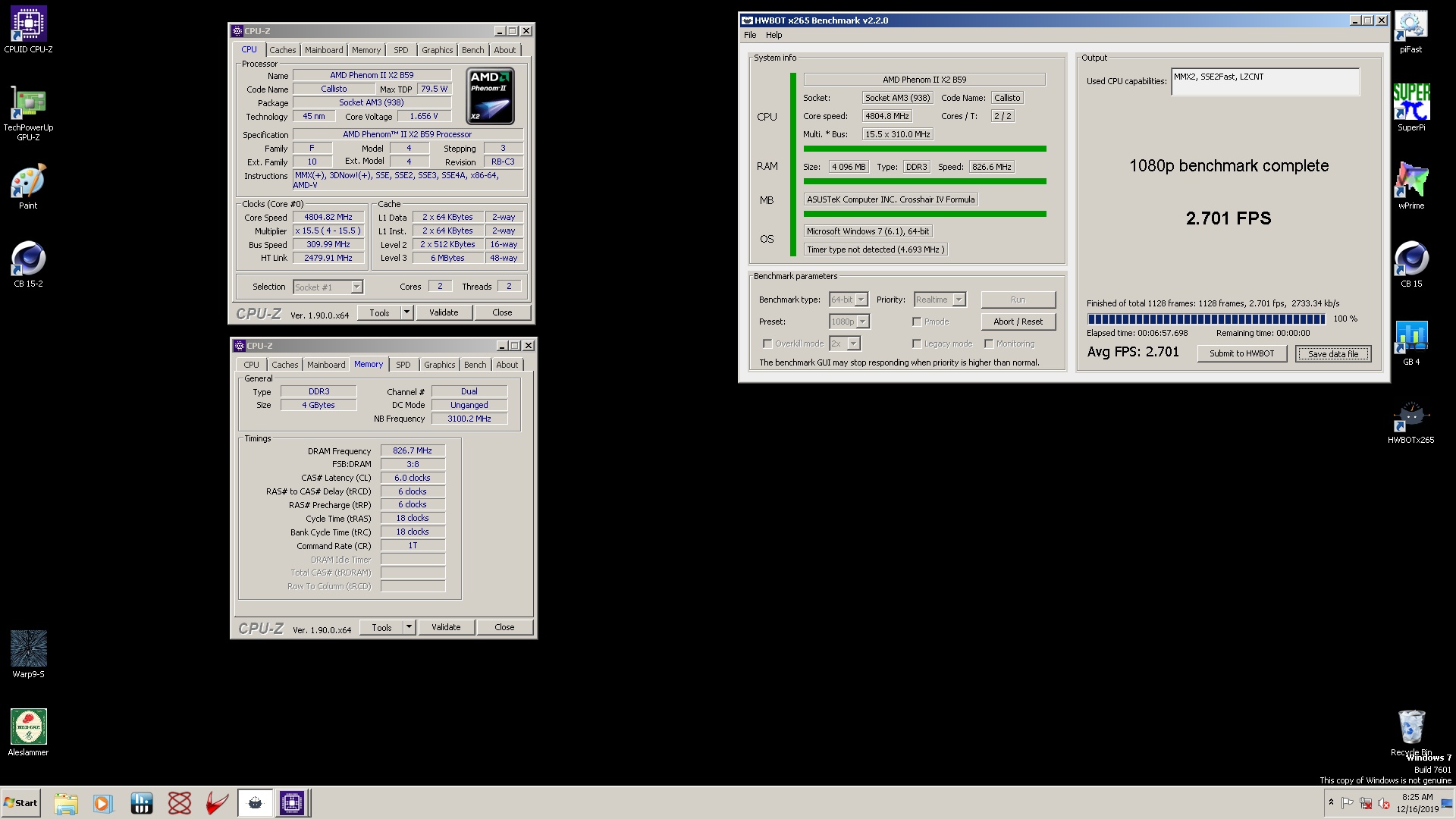Click the blue bars taskbar icon
Image resolution: width=1456 pixels, height=819 pixels.
141,803
